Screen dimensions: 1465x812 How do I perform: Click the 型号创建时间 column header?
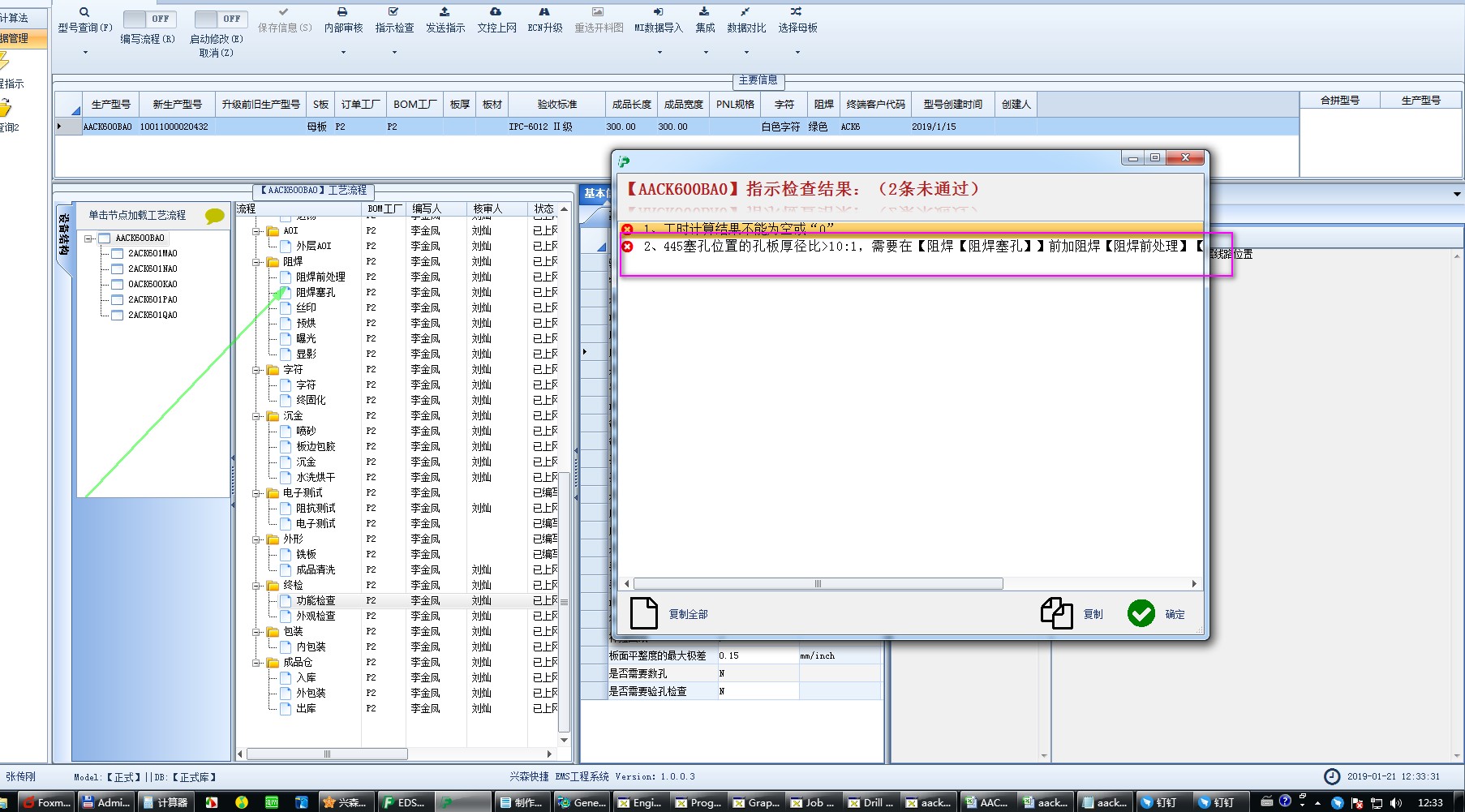click(x=952, y=105)
